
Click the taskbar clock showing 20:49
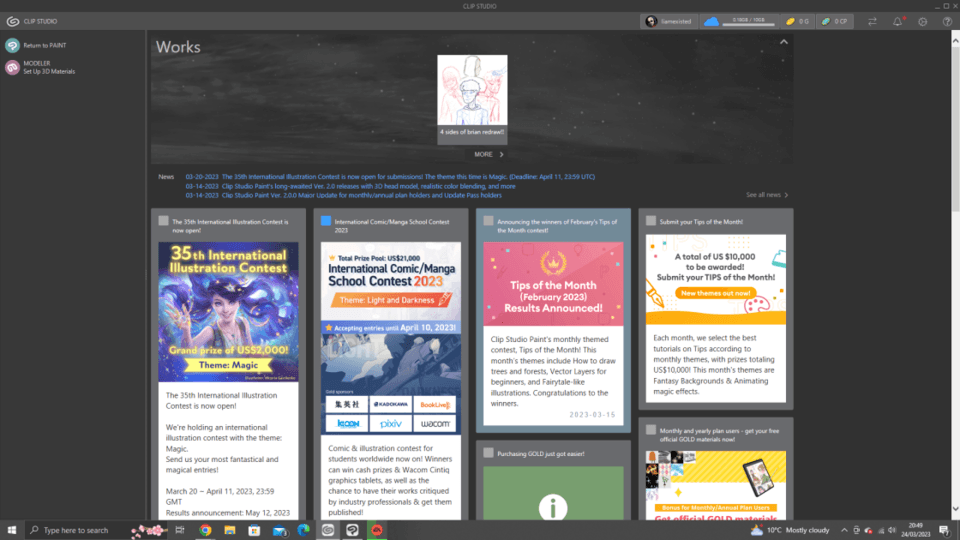point(915,530)
